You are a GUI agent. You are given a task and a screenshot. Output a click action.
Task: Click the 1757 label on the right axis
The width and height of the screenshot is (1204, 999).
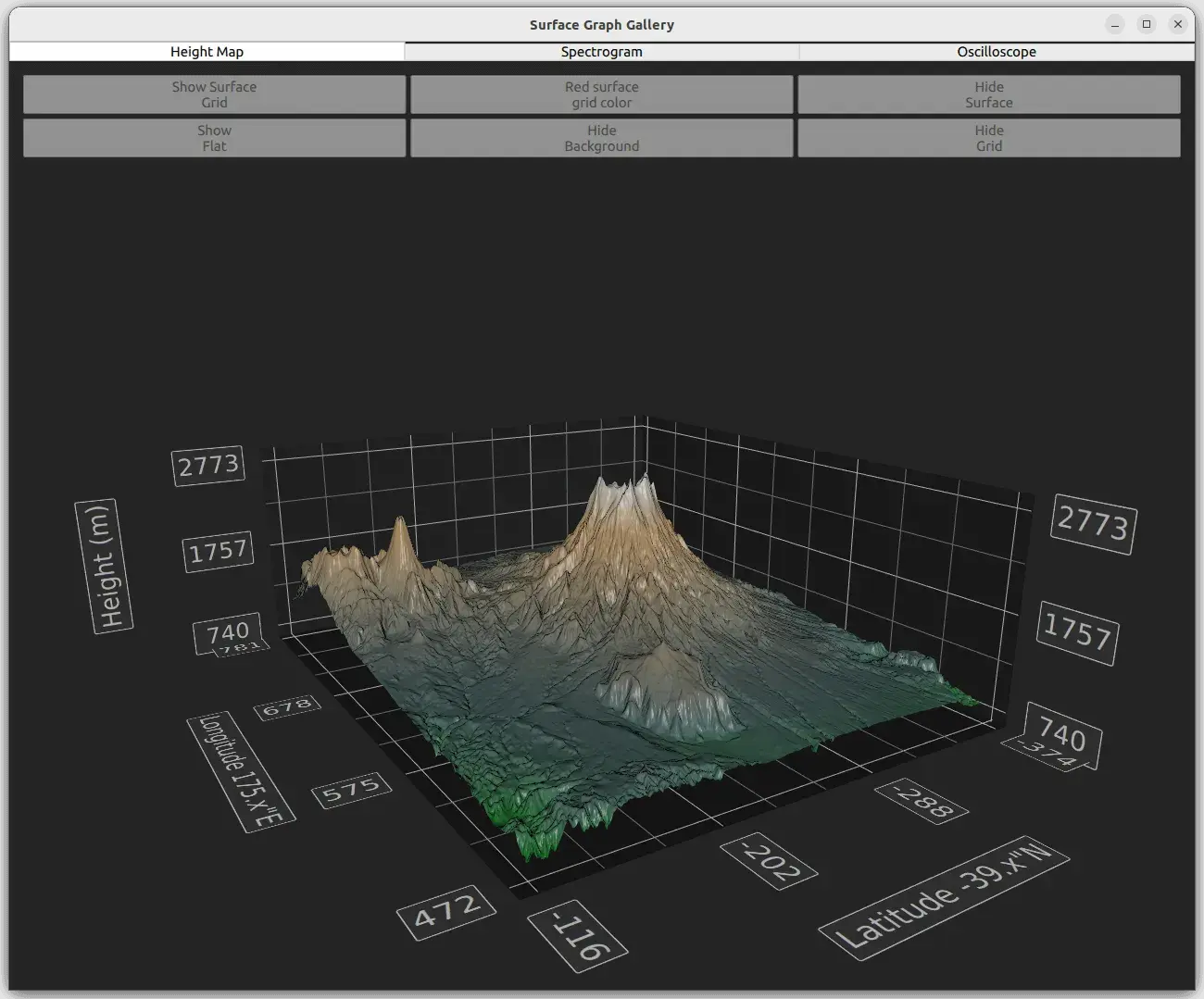pos(1077,635)
